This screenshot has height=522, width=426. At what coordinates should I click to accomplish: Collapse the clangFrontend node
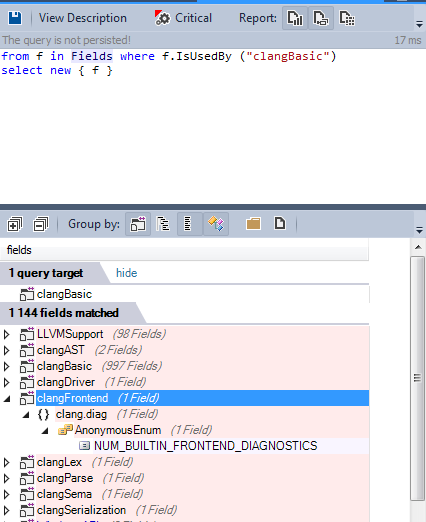tap(7, 399)
